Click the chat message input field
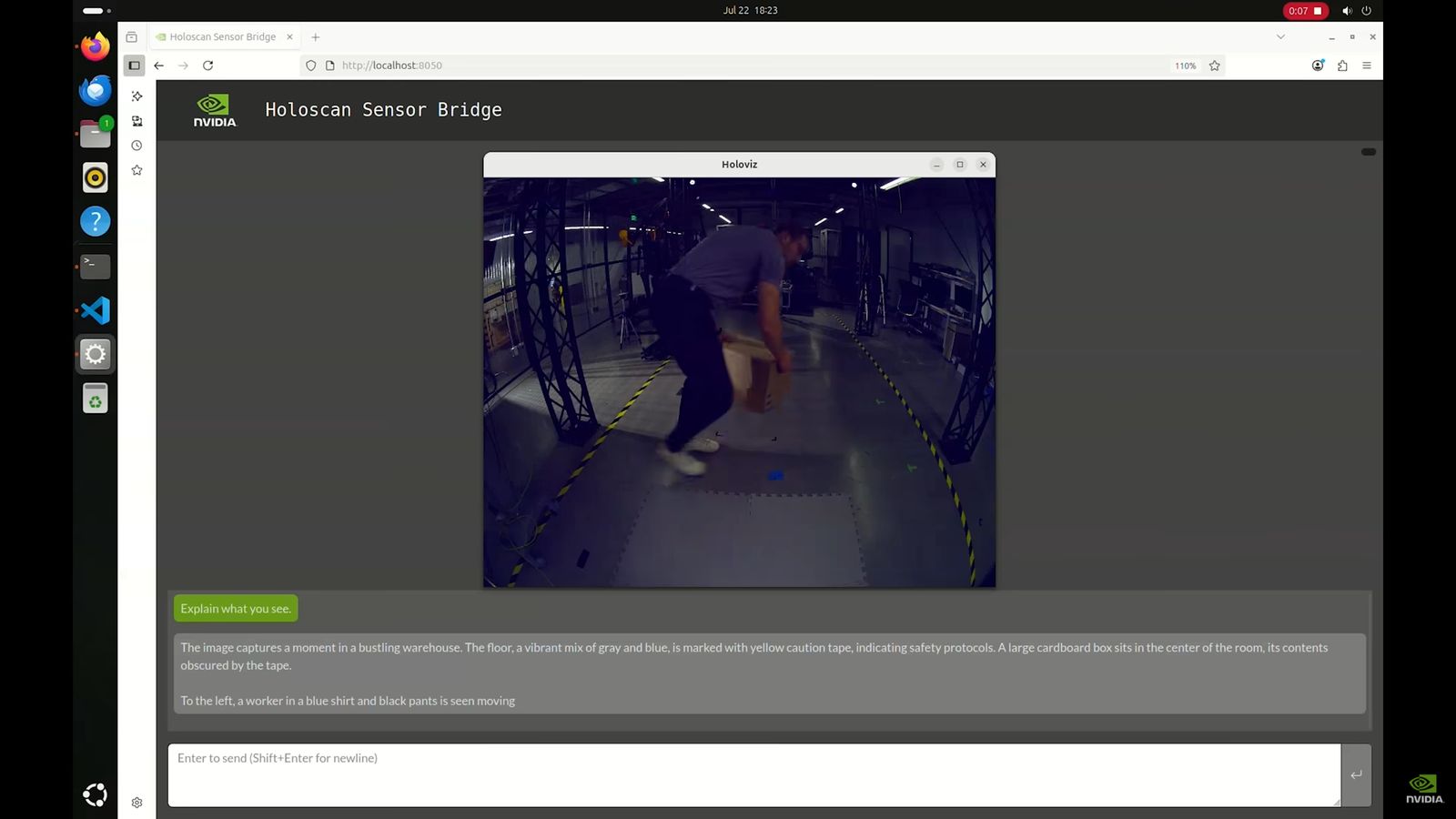1456x819 pixels. coord(753,774)
